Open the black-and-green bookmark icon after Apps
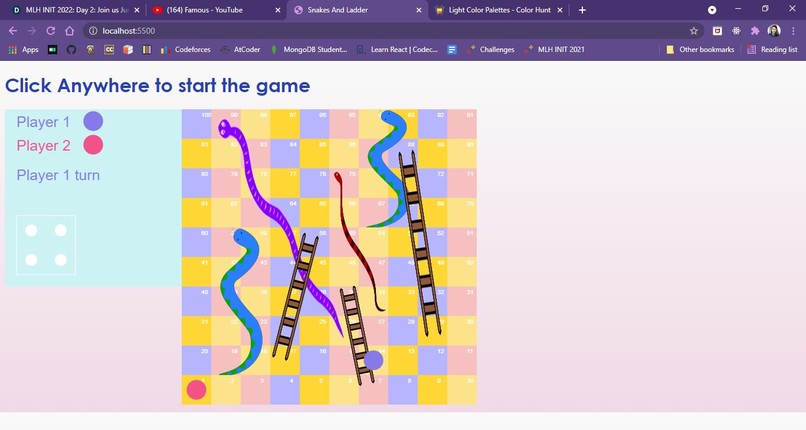 pyautogui.click(x=52, y=50)
